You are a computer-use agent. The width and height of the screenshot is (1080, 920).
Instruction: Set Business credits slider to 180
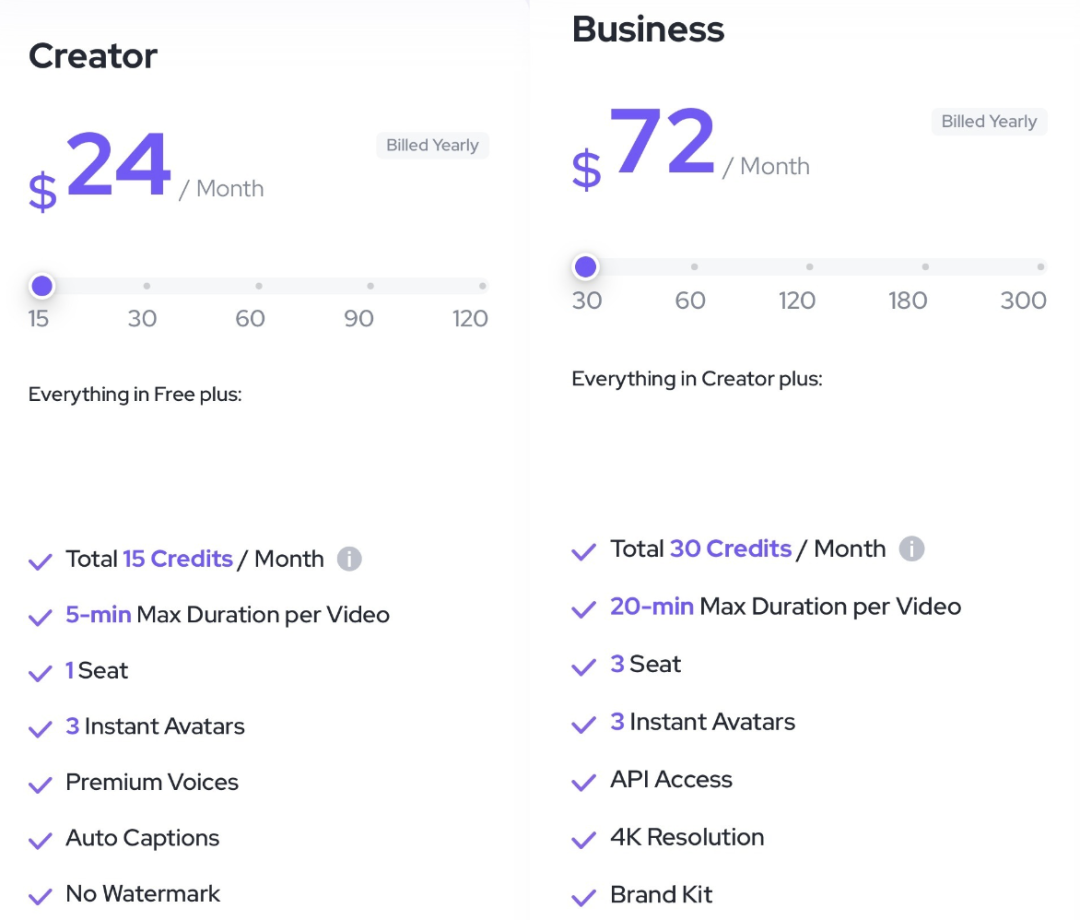pyautogui.click(x=926, y=266)
